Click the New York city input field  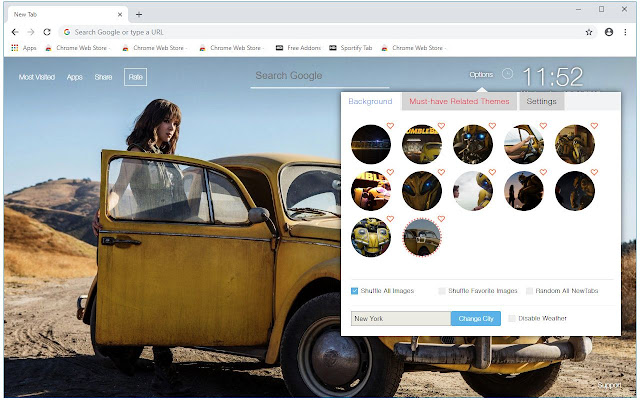[x=401, y=318]
